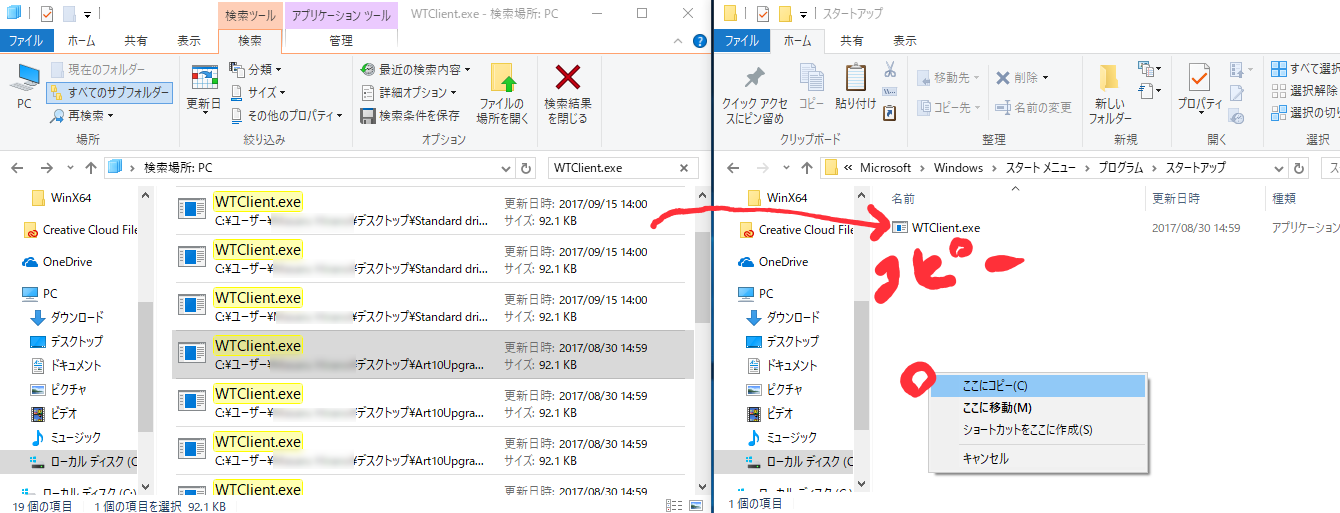Viewport: 1340px width, 513px height.
Task: Click 検索場所: PC address bar
Action: 310,168
